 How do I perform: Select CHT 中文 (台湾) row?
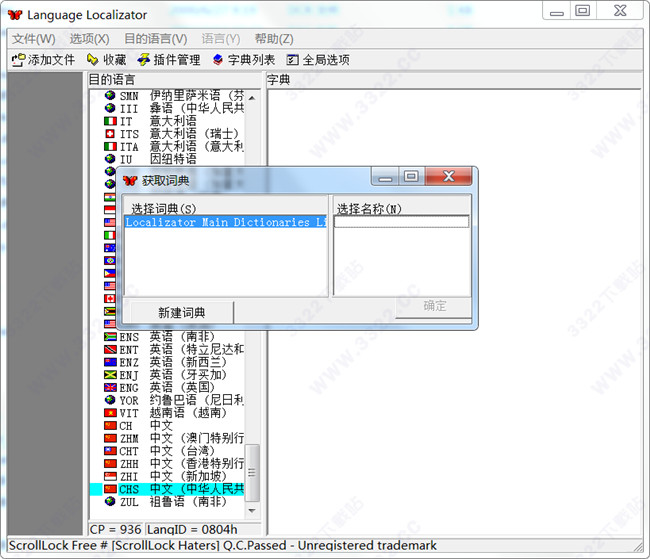[x=167, y=451]
